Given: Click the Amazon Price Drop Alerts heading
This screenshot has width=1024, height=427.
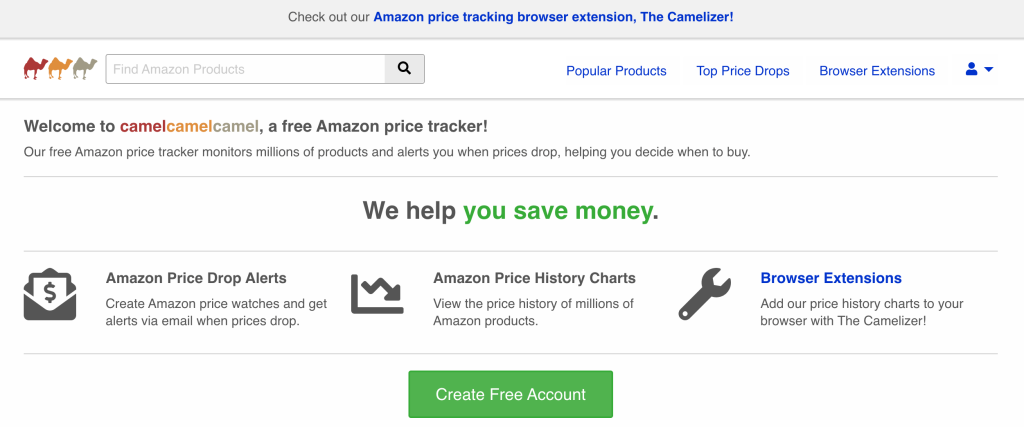Looking at the screenshot, I should [196, 278].
